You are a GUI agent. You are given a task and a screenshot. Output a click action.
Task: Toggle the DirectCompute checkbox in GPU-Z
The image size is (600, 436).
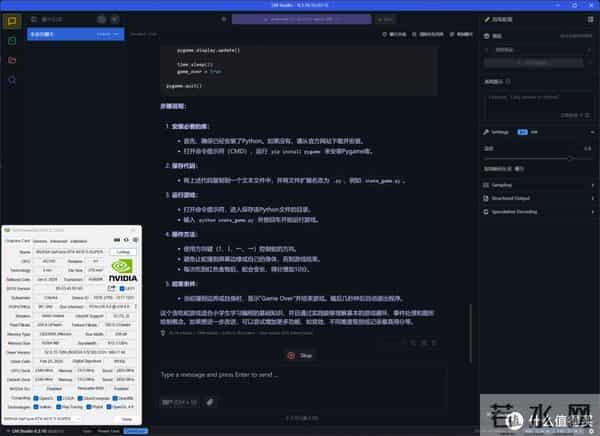click(x=80, y=398)
